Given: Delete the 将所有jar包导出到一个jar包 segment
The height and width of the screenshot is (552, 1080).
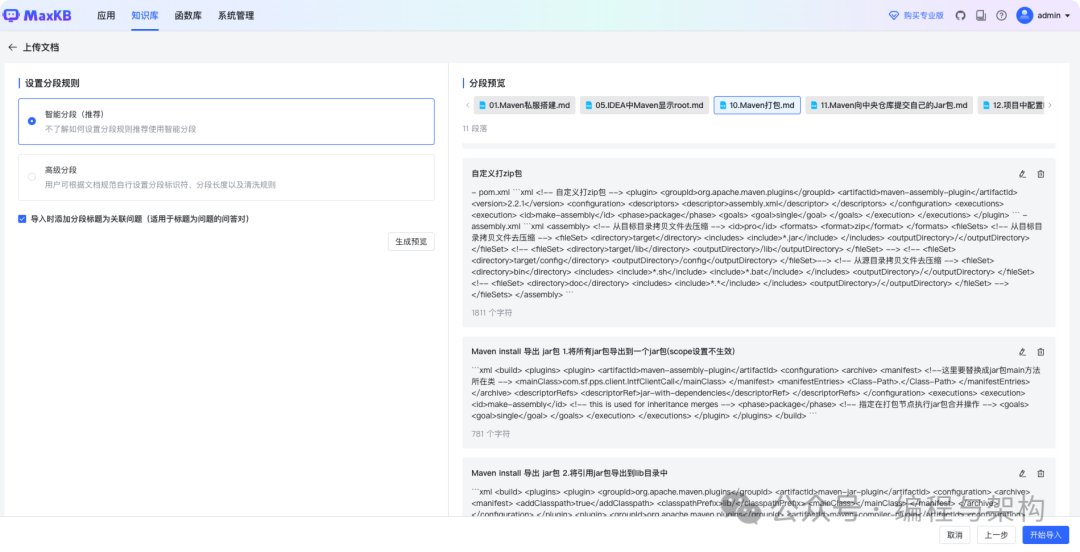Looking at the screenshot, I should [1041, 351].
